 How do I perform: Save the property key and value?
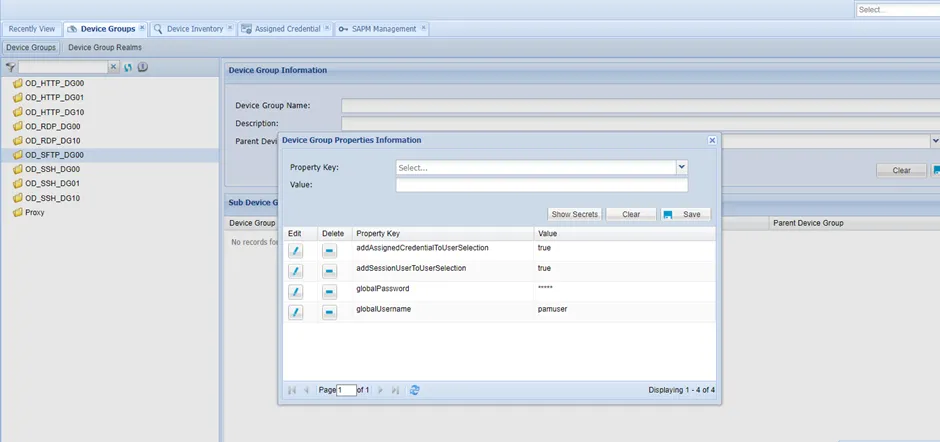pyautogui.click(x=686, y=214)
